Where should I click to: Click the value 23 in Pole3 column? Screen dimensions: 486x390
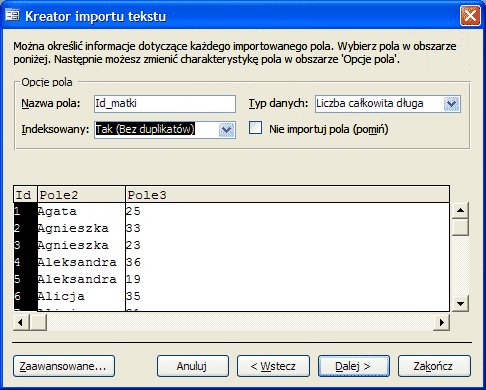[133, 245]
